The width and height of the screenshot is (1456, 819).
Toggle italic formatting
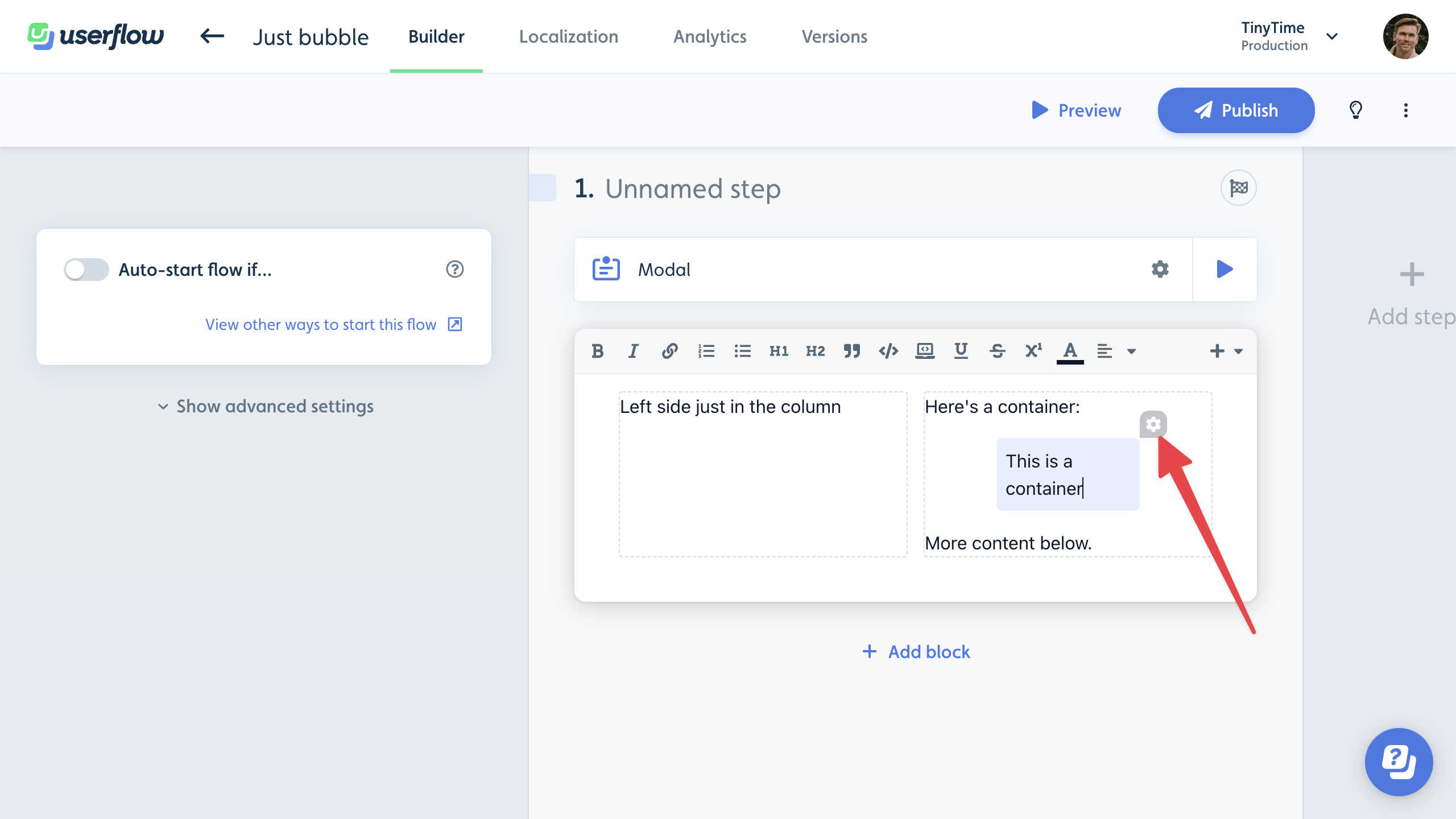click(x=633, y=351)
